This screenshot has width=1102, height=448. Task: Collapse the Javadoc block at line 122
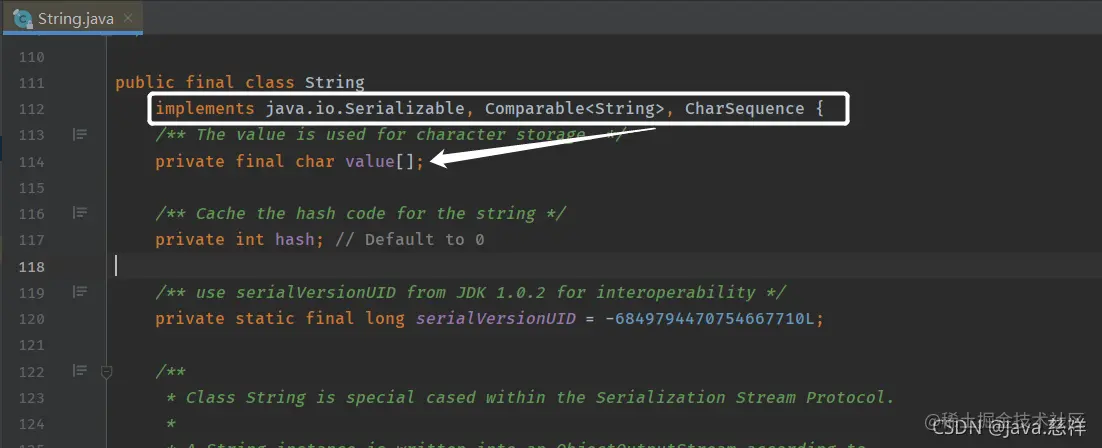[107, 372]
